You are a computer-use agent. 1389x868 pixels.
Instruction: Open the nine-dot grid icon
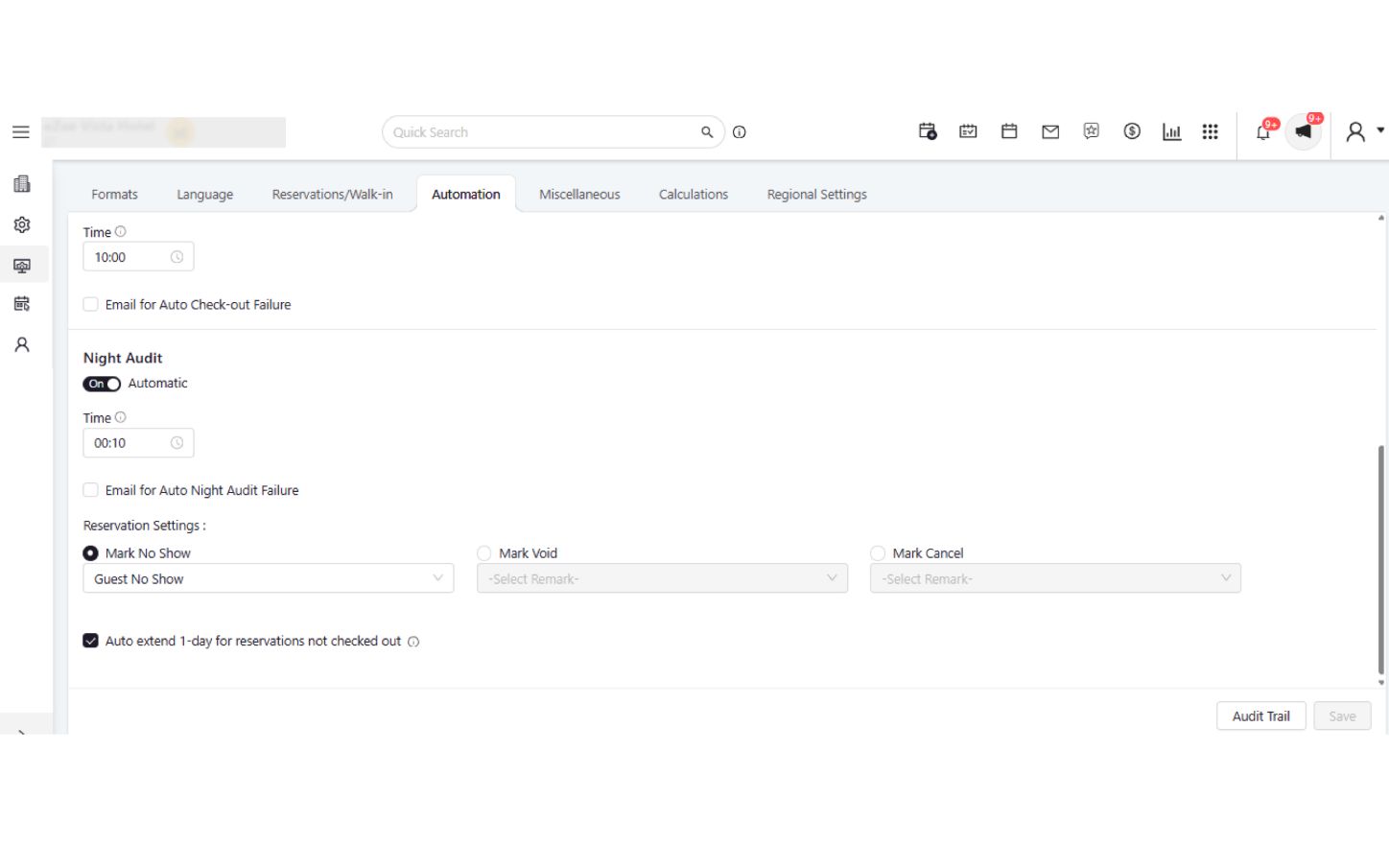pos(1211,131)
